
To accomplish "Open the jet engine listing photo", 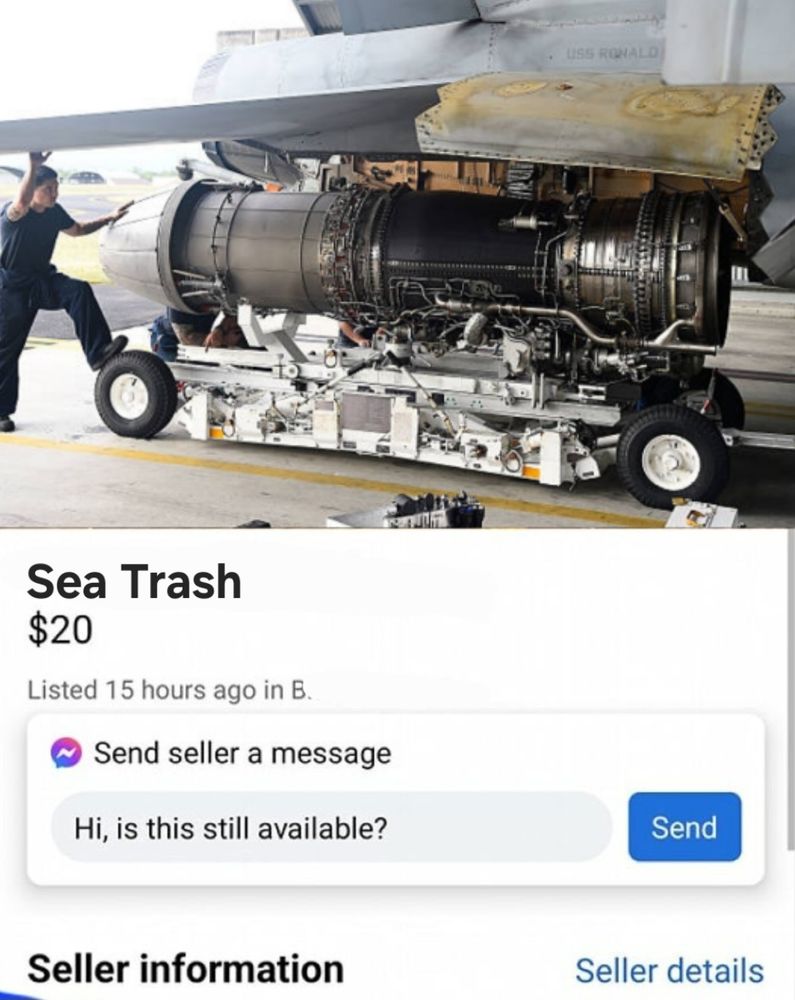I will [397, 264].
